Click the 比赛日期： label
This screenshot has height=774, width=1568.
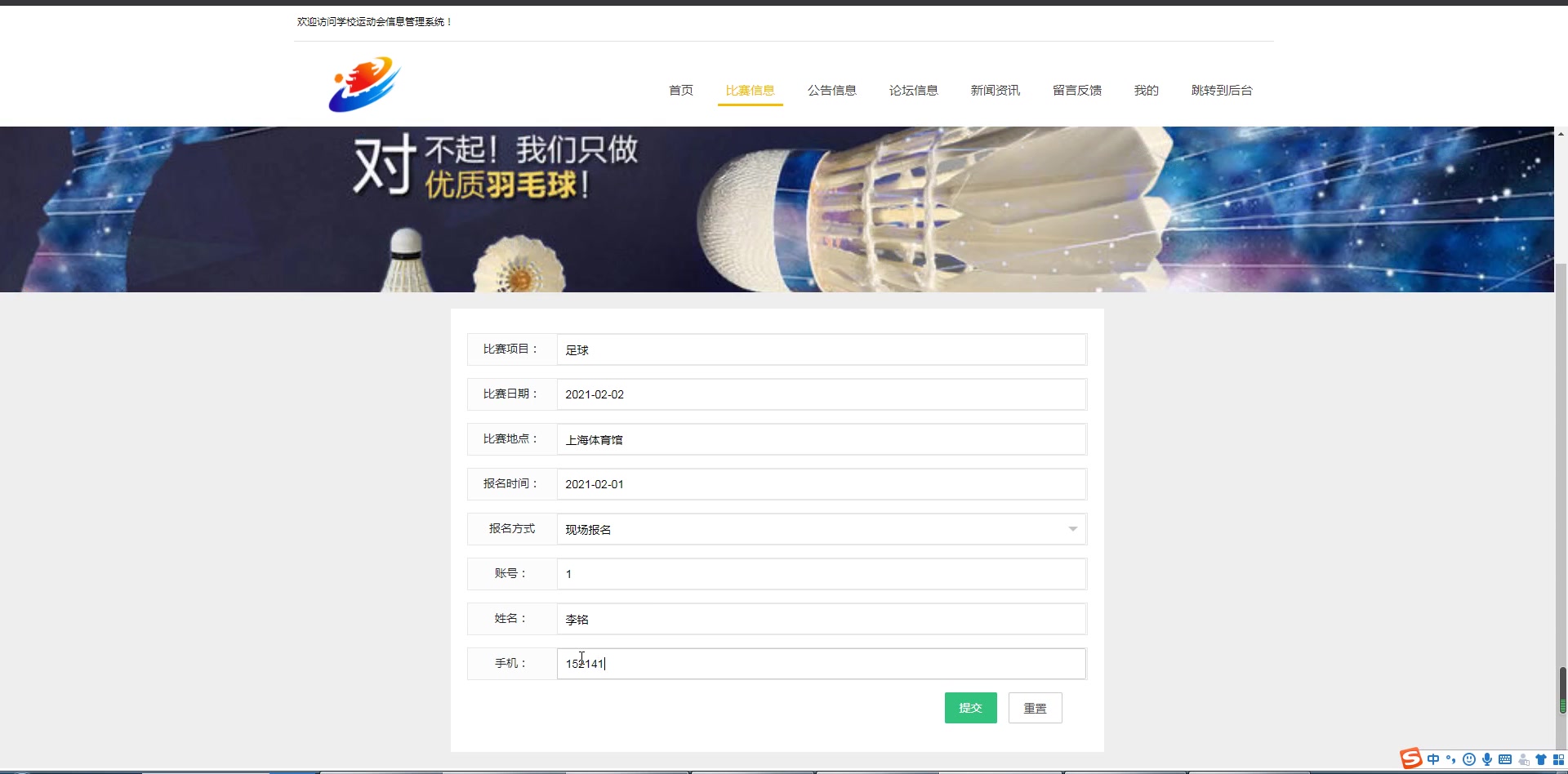[x=510, y=394]
